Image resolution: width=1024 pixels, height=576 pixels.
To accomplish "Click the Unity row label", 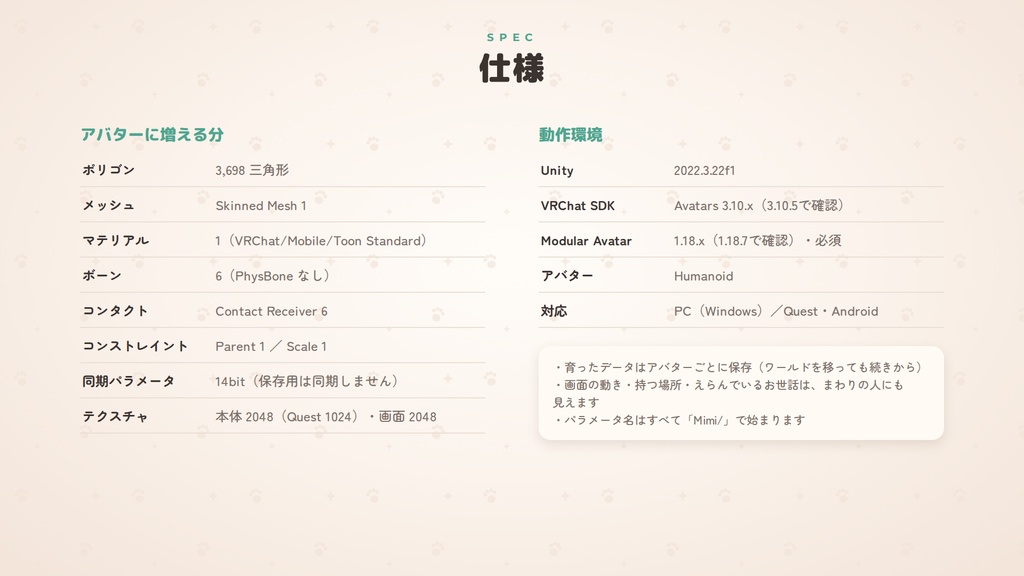I will click(x=557, y=170).
